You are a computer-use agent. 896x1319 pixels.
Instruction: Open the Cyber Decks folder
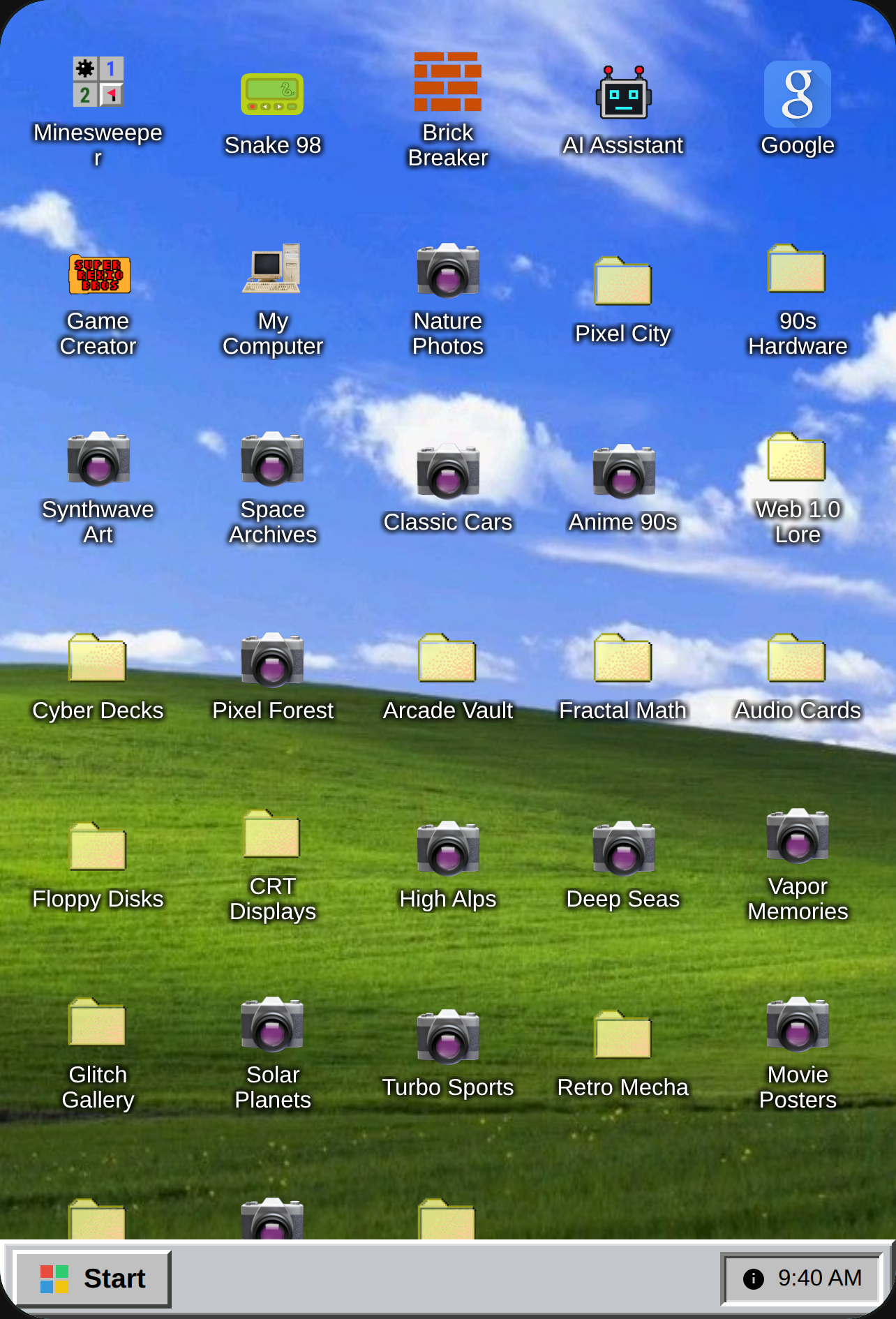(97, 658)
